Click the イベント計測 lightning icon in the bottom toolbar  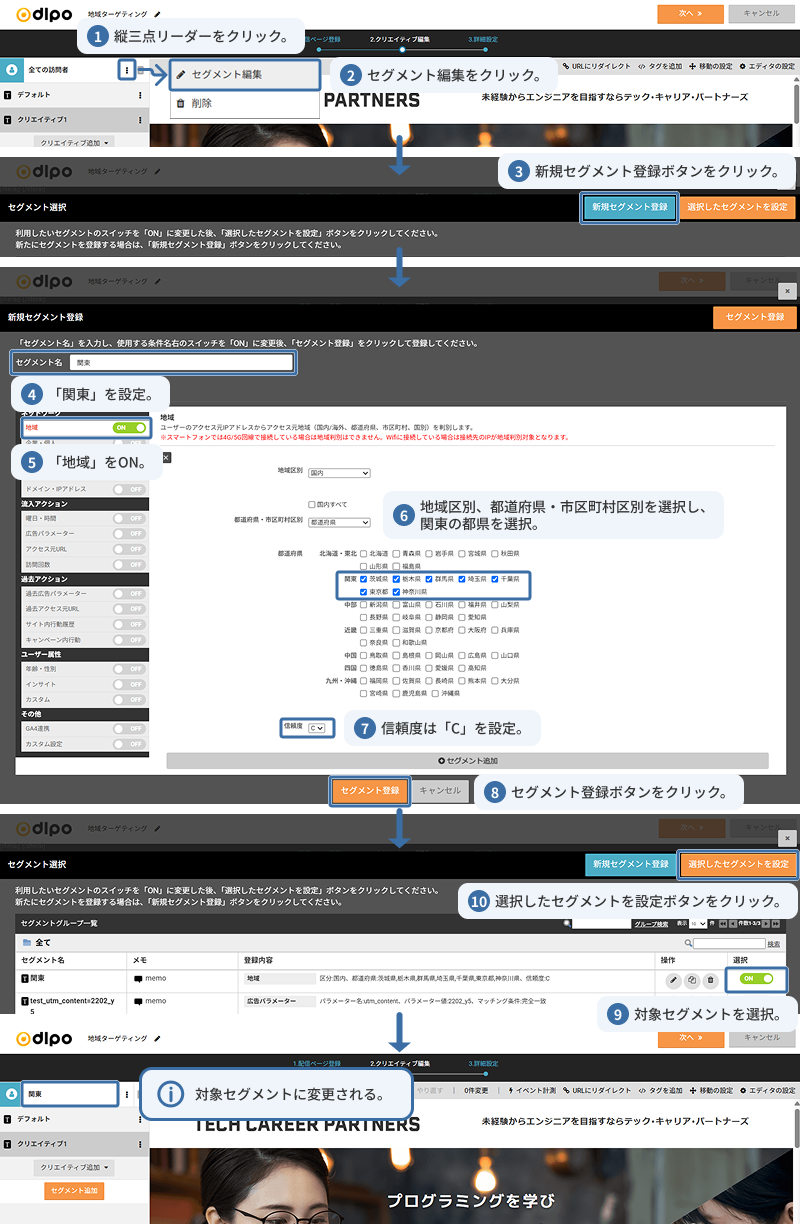pyautogui.click(x=510, y=1090)
